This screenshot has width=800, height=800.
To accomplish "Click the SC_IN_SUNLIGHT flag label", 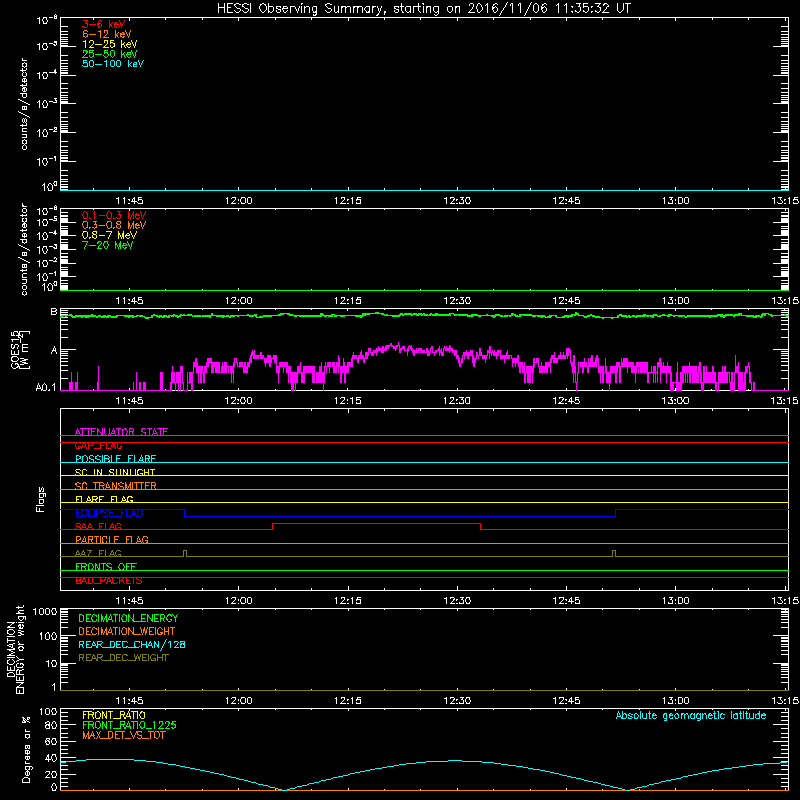I will 115,472.
